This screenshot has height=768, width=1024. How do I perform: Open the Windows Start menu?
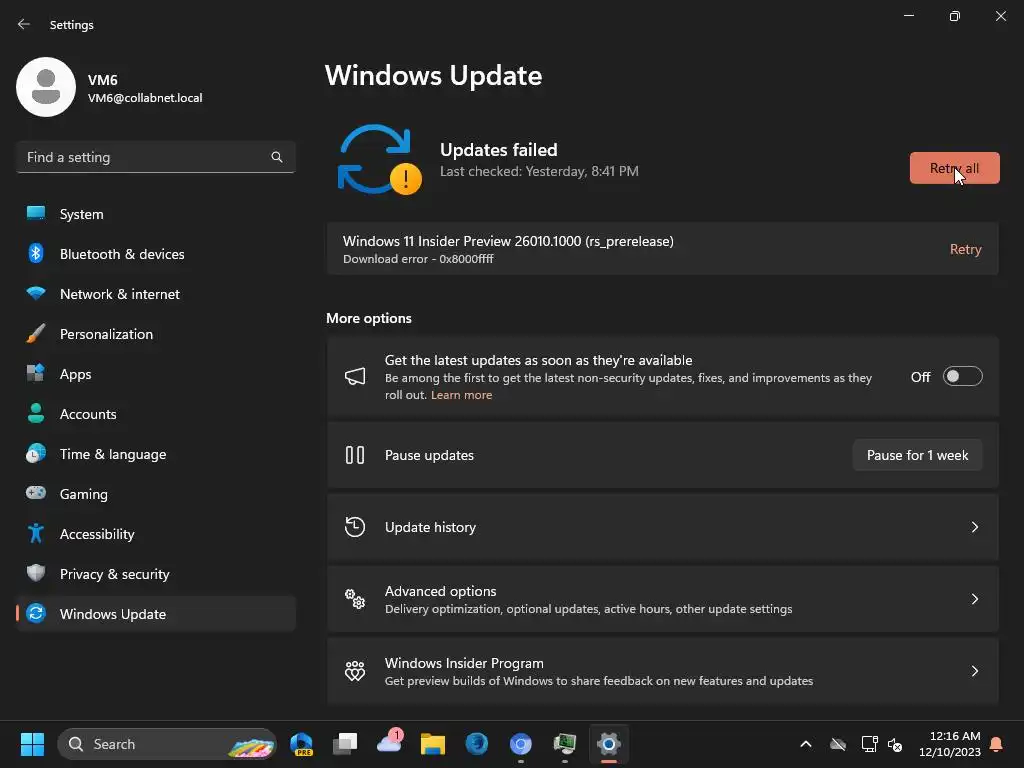pyautogui.click(x=32, y=744)
